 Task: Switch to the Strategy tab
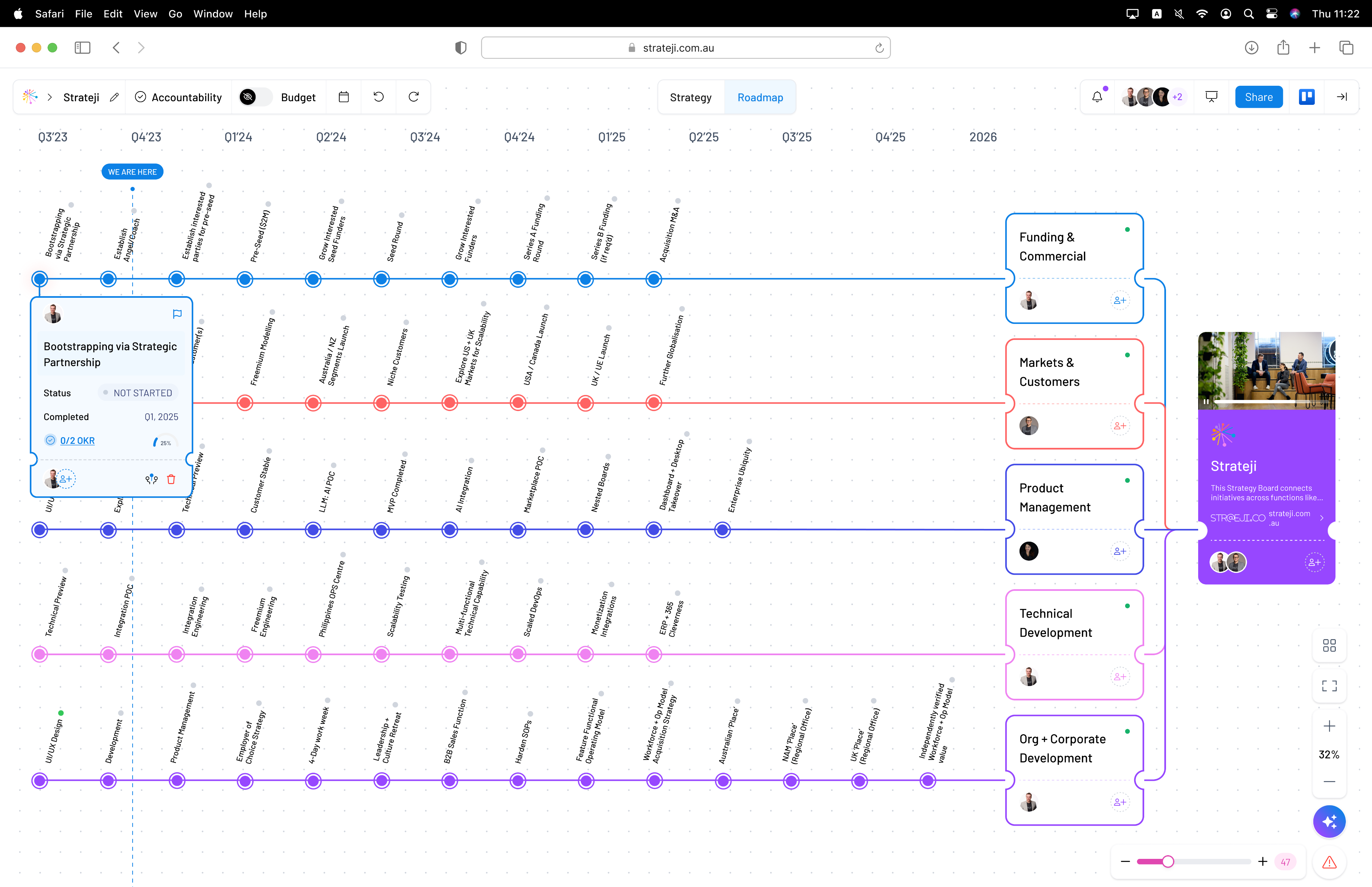tap(691, 97)
